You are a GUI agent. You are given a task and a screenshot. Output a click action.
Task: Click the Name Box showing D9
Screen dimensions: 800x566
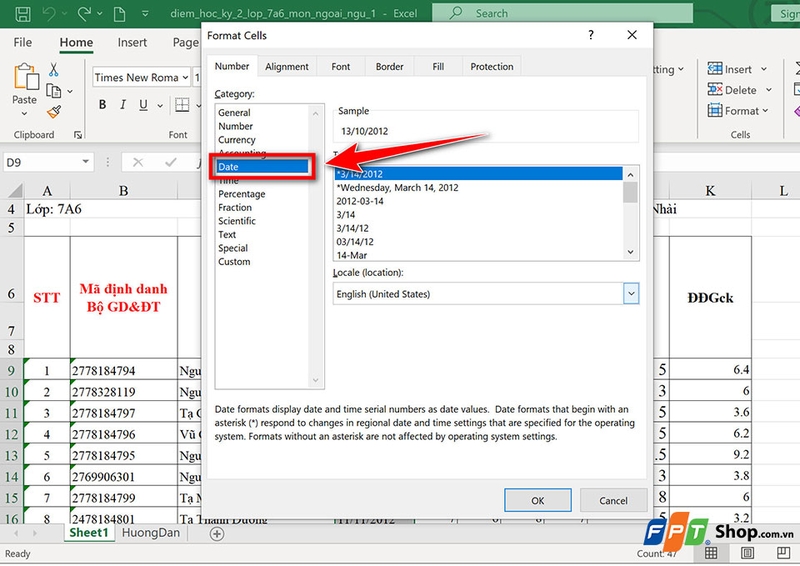[x=41, y=162]
